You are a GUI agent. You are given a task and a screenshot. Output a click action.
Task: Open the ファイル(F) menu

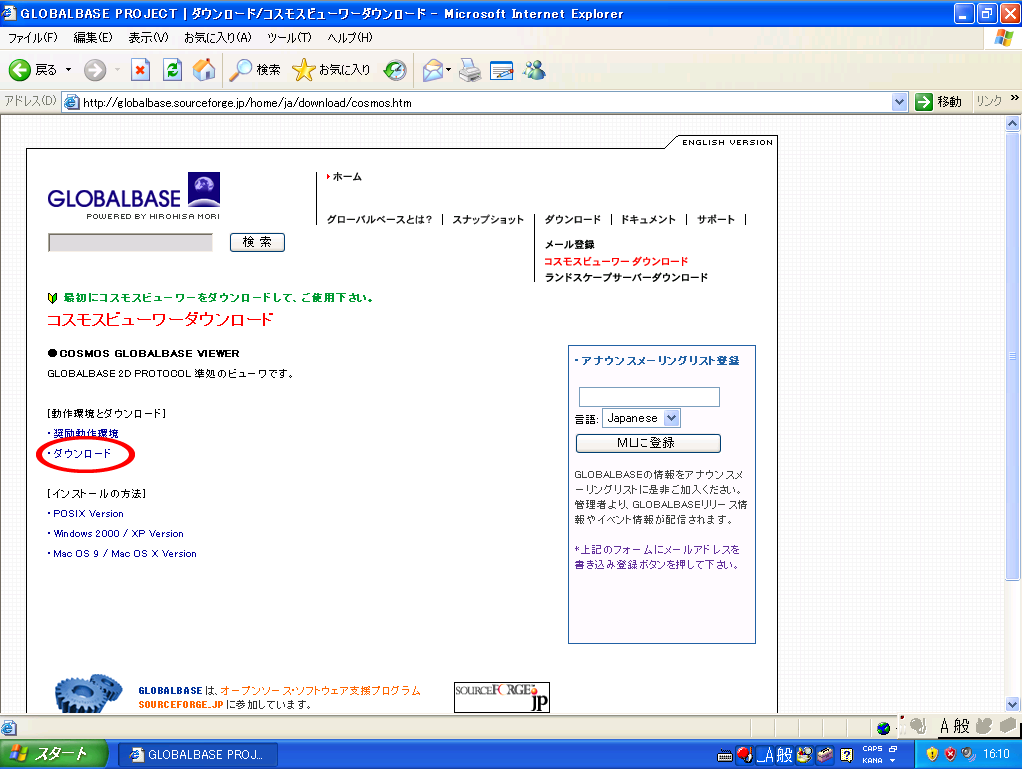point(33,38)
